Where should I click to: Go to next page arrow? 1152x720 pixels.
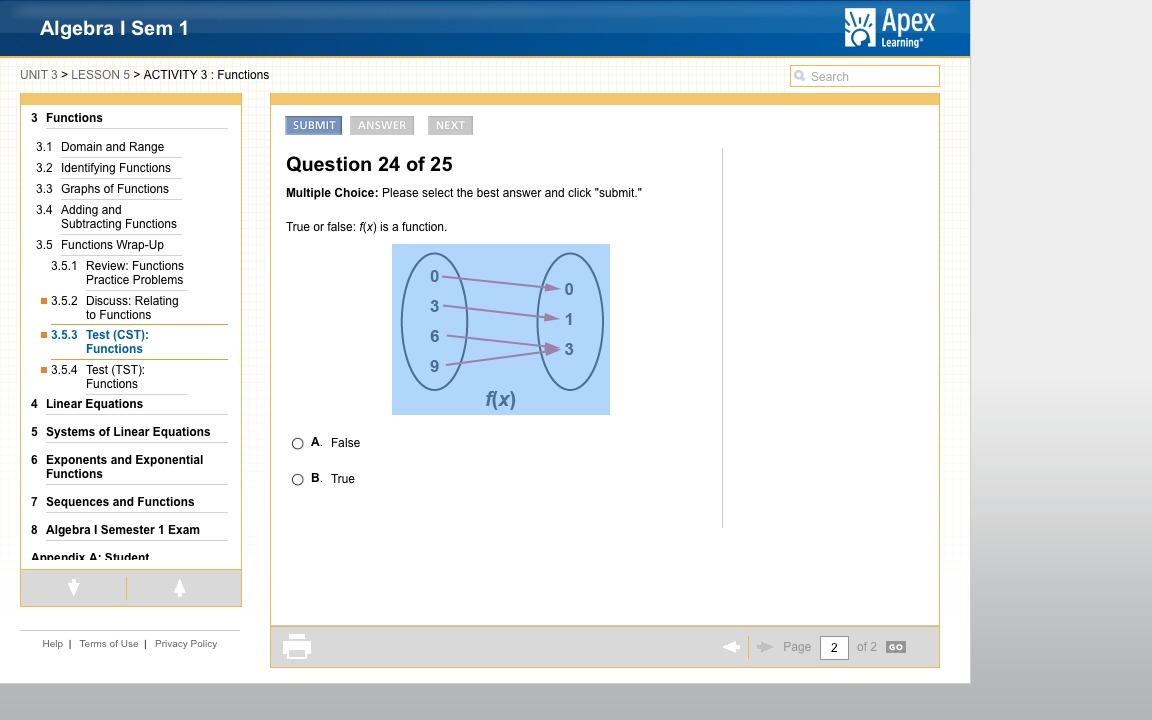(x=765, y=647)
